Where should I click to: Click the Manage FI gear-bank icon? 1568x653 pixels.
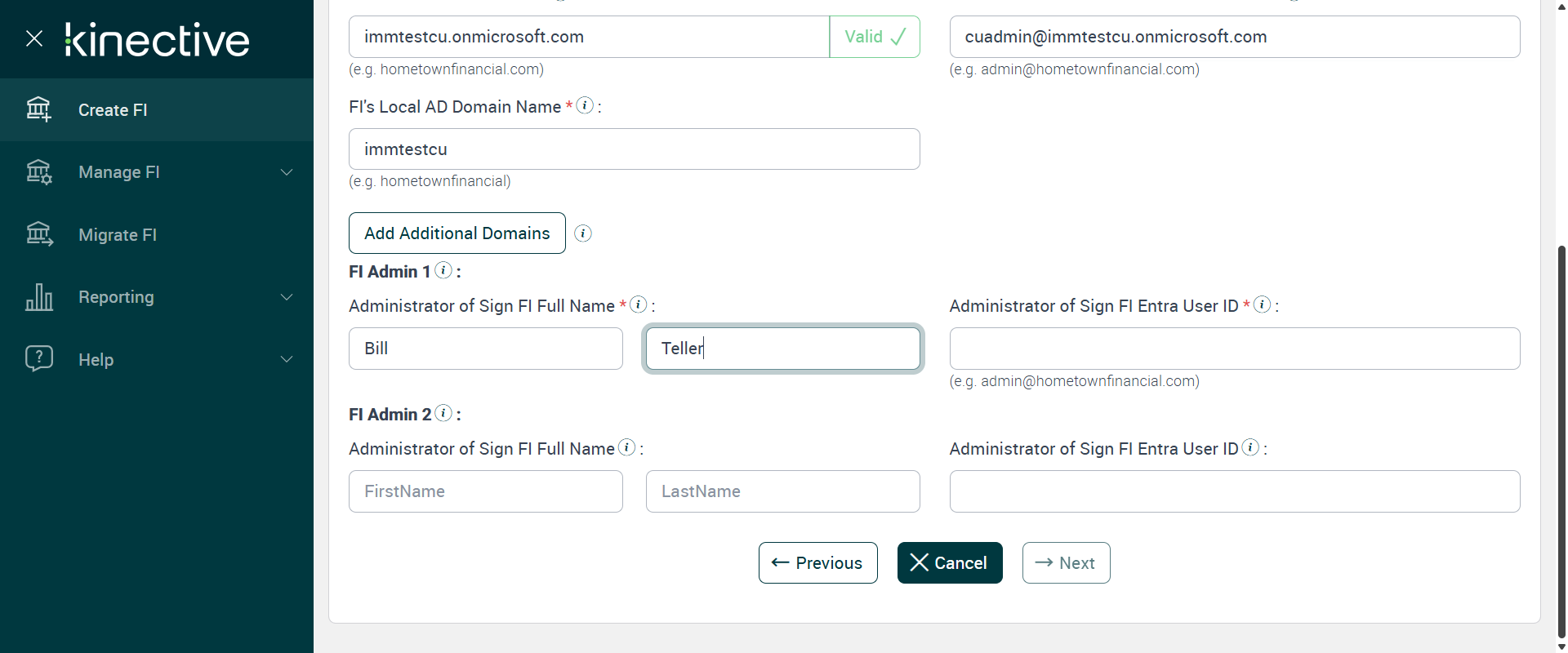pyautogui.click(x=38, y=172)
